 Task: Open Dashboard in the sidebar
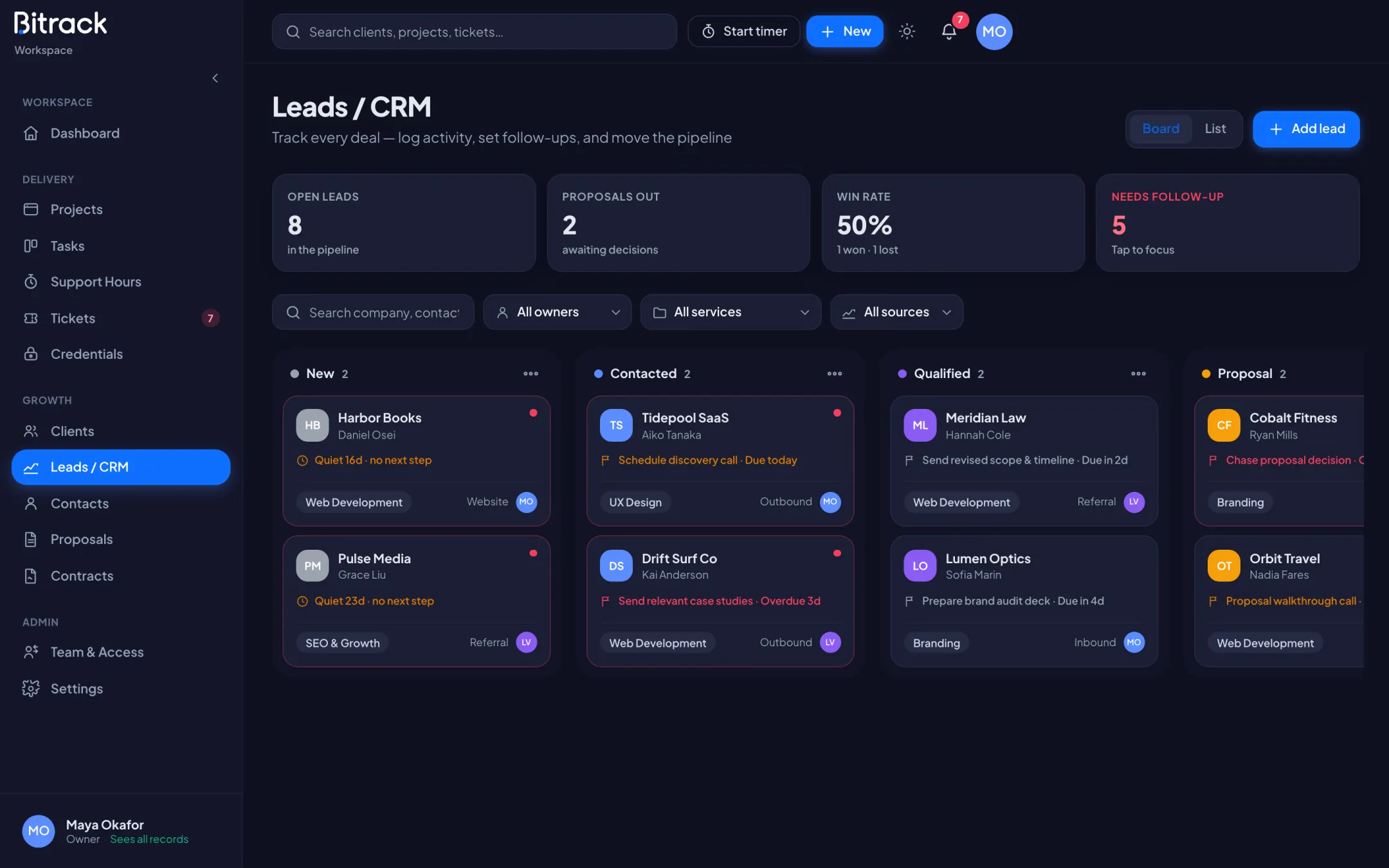coord(121,133)
